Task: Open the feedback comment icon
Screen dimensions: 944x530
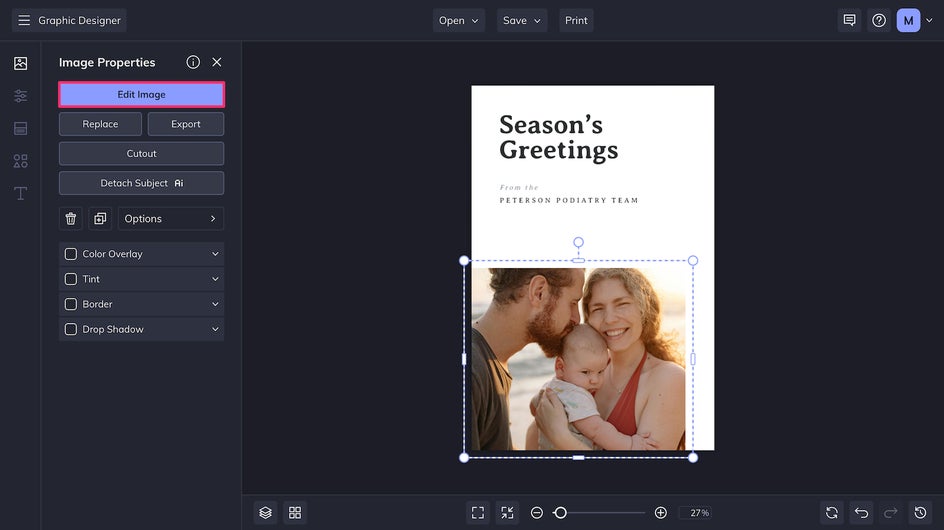Action: tap(849, 20)
